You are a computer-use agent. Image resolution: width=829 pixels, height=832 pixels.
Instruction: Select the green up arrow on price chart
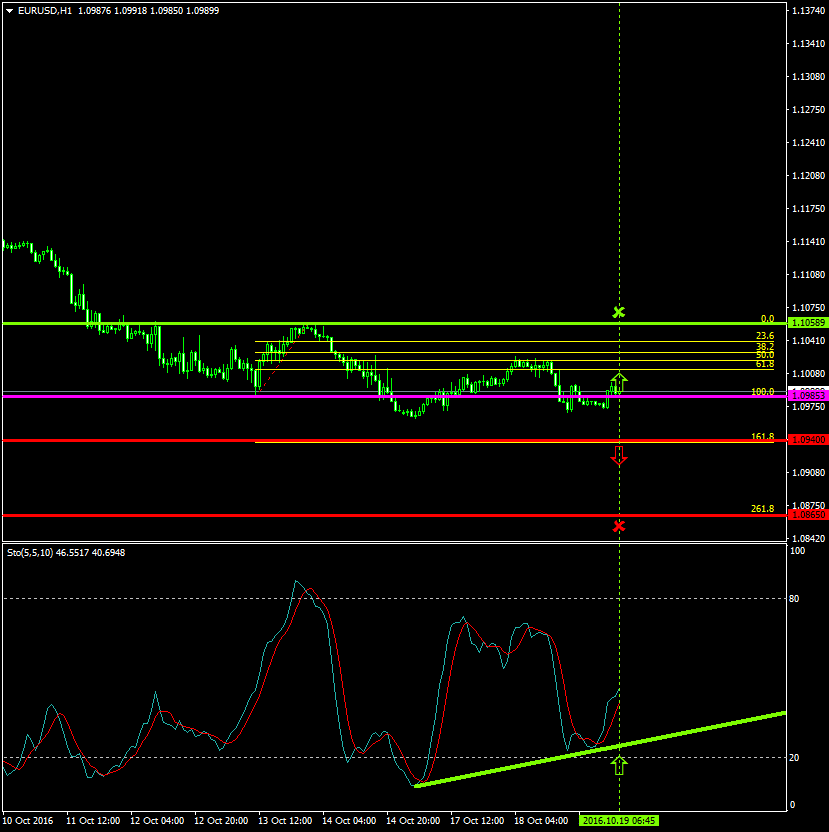pyautogui.click(x=619, y=381)
